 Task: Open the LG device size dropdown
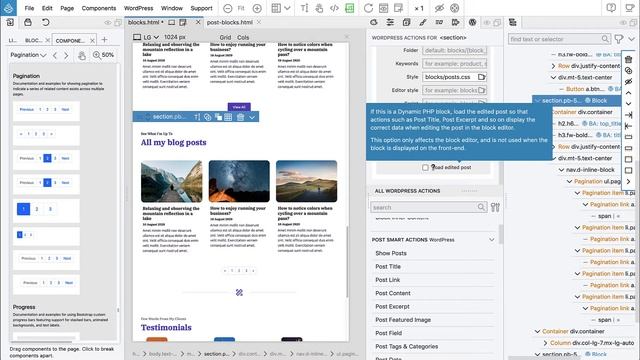(151, 37)
